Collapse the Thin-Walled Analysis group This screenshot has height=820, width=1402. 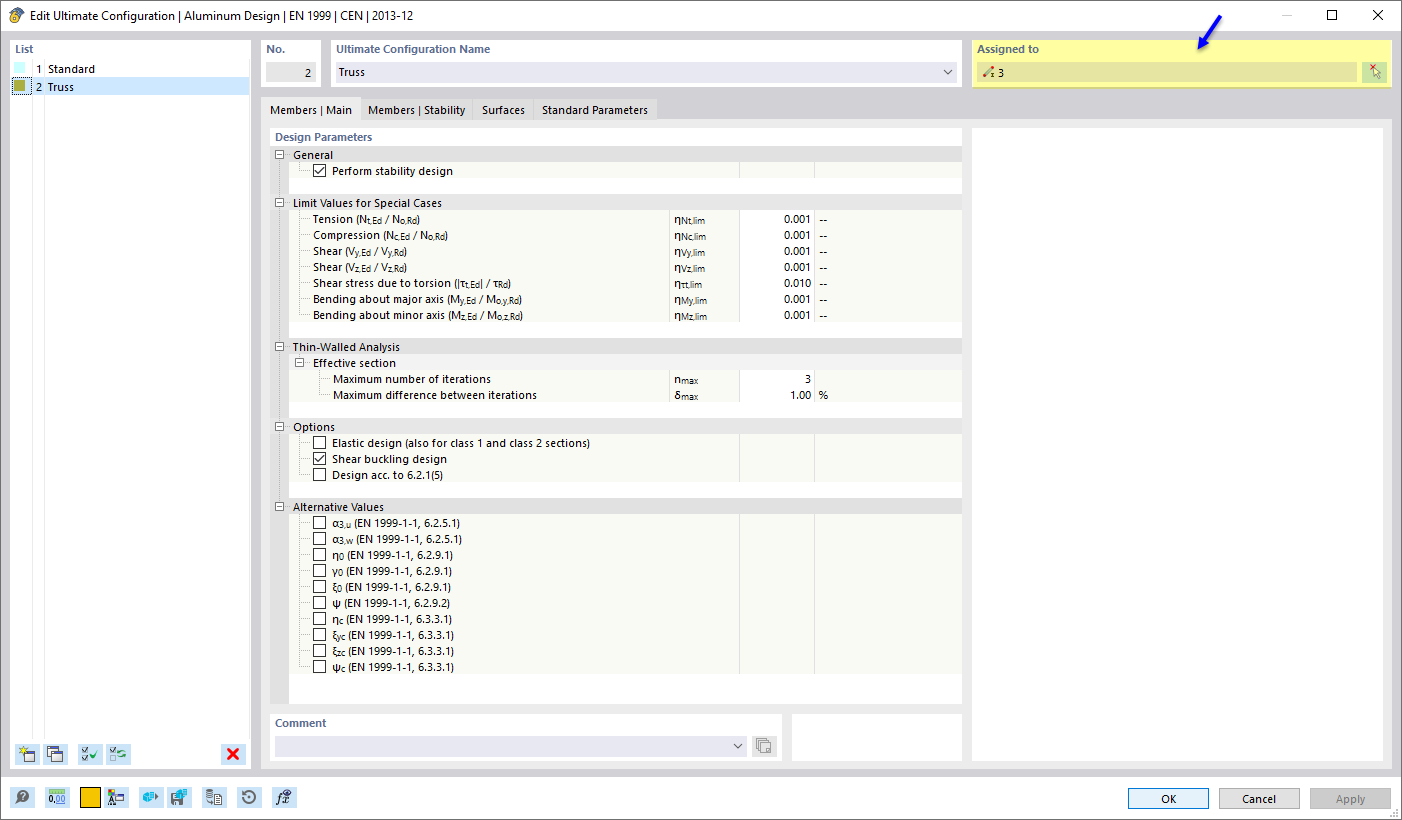(x=280, y=346)
